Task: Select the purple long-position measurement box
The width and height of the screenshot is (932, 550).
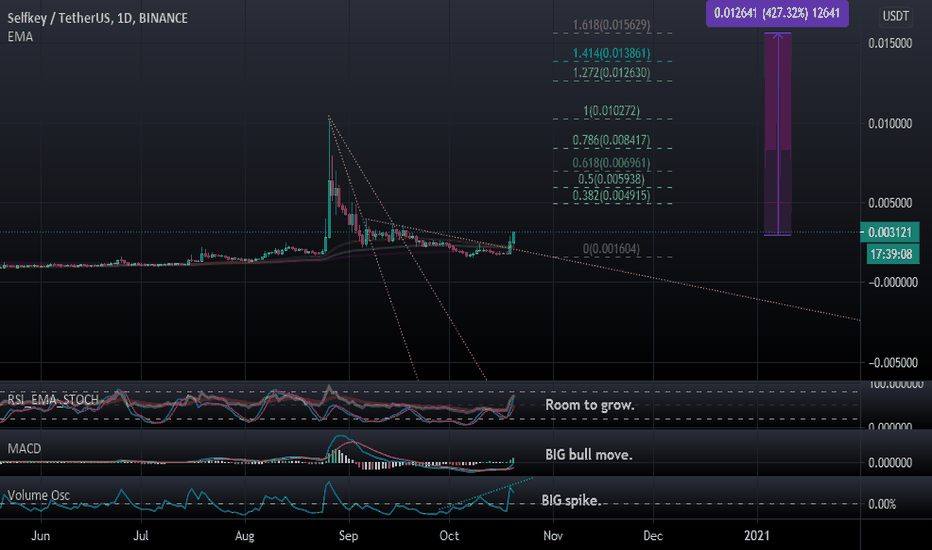Action: 777,134
